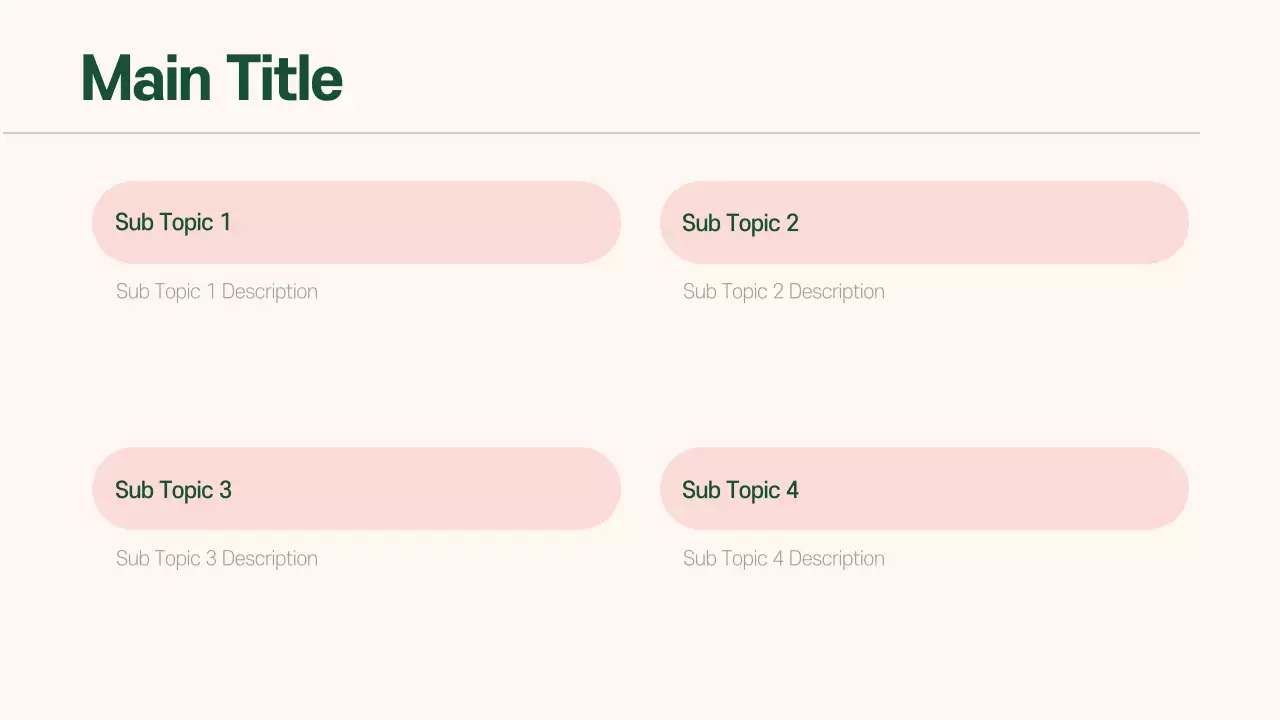This screenshot has height=720, width=1280.
Task: Select the horizontal divider line under the title
Action: click(x=600, y=133)
